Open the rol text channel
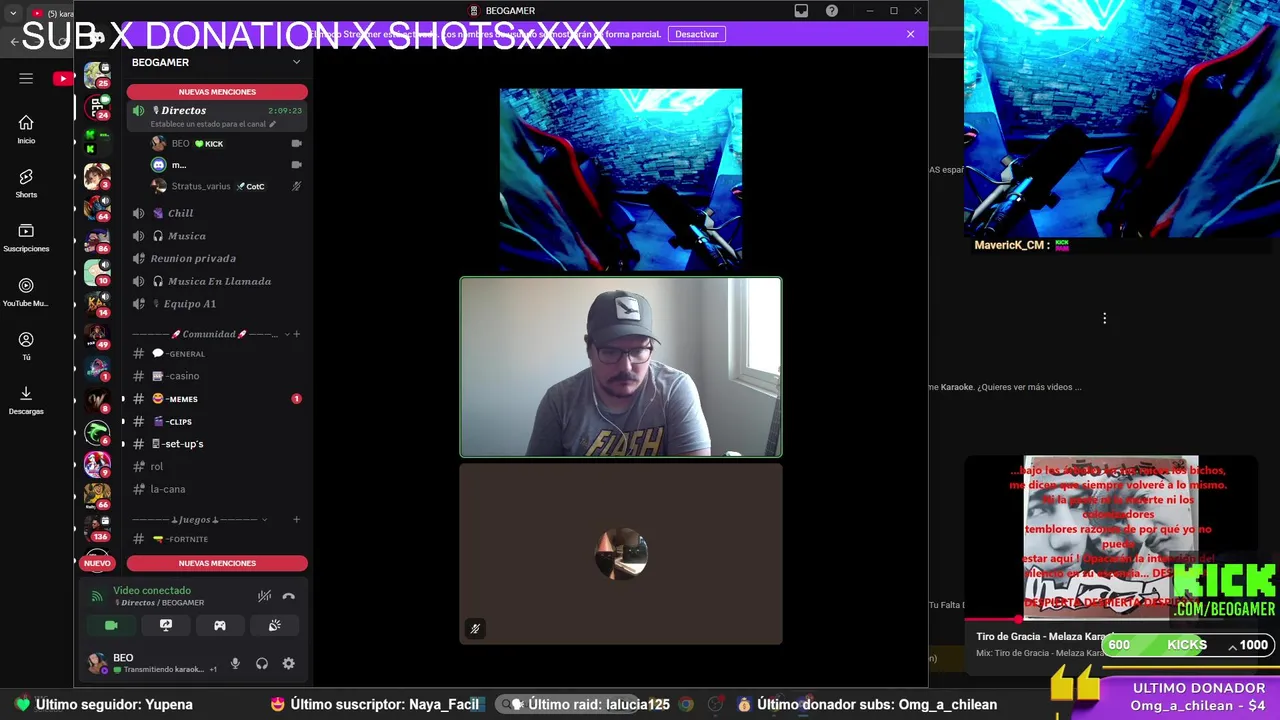1280x720 pixels. (217, 467)
